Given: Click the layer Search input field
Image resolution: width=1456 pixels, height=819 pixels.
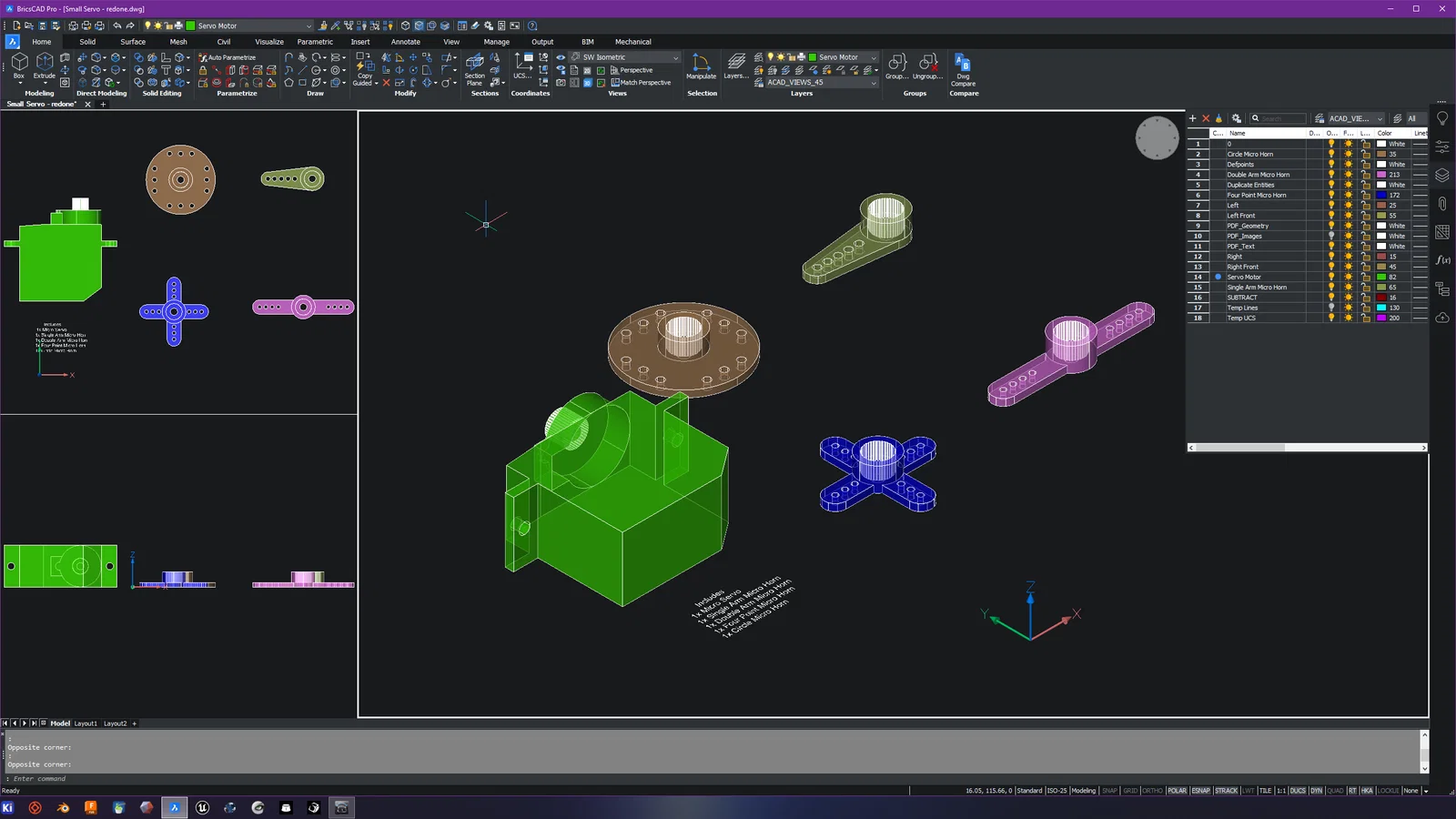Looking at the screenshot, I should tap(1278, 118).
